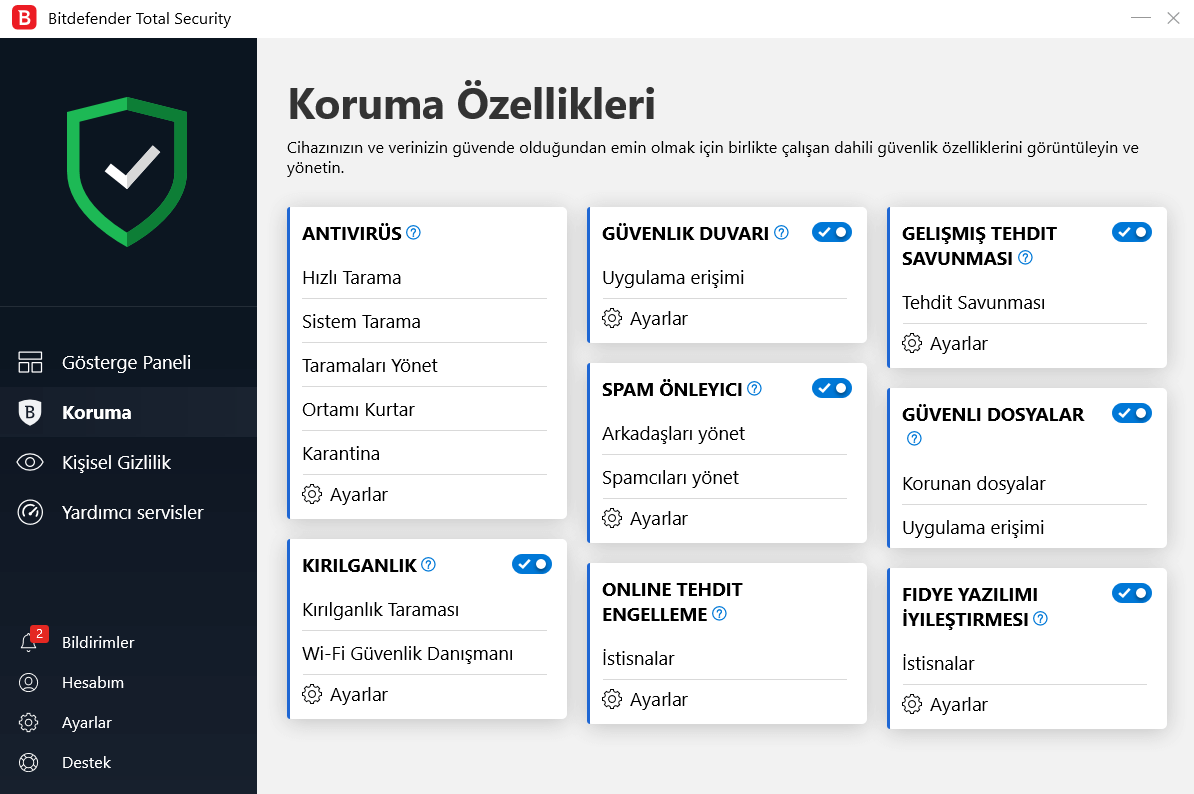This screenshot has height=794, width=1194.
Task: Select Yardımcı servisler in sidebar
Action: pos(132,512)
